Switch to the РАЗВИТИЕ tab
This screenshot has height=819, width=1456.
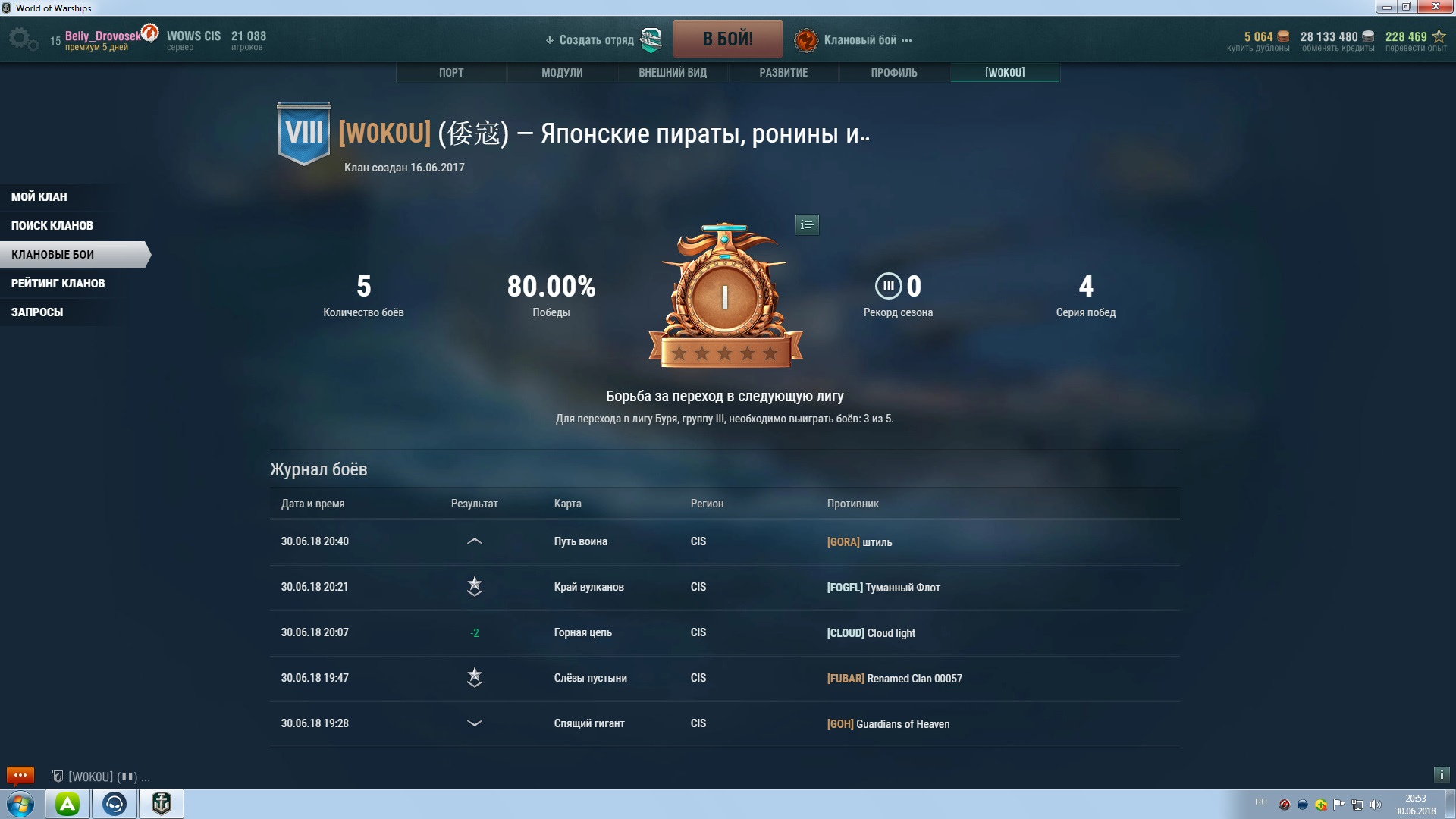[x=783, y=73]
